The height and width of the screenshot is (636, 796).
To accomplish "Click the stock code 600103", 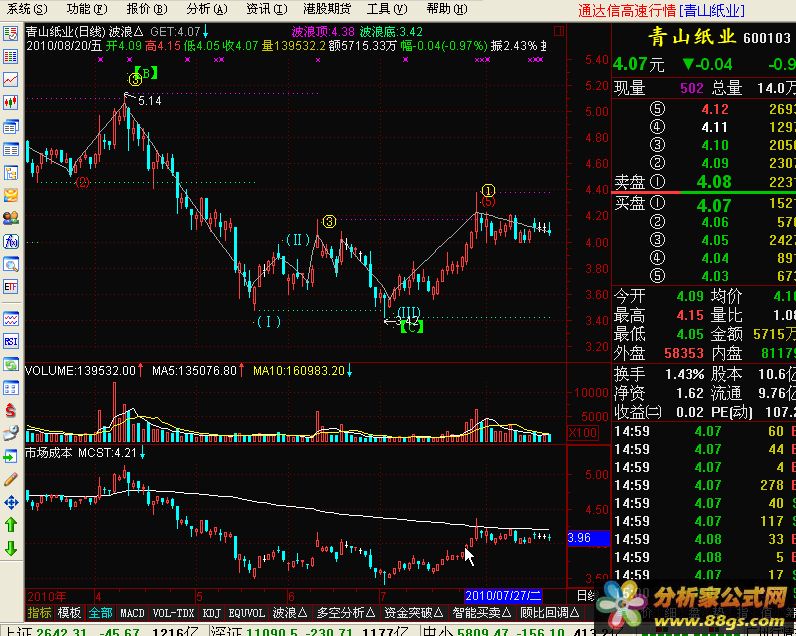I will [x=767, y=38].
